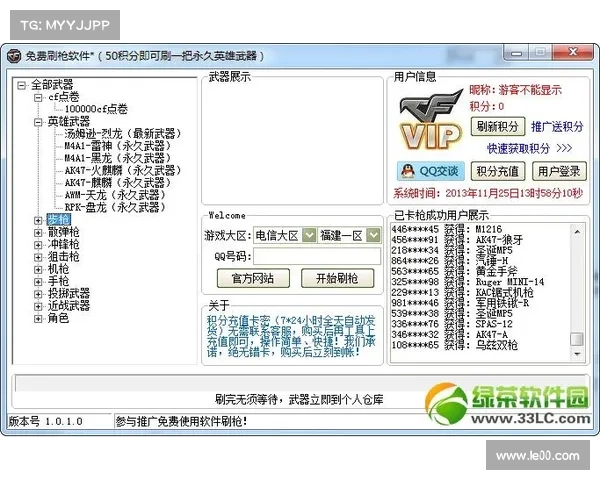Select the row 456****91 获得: AK47-狼牙
This screenshot has width=600, height=480.
[457, 240]
